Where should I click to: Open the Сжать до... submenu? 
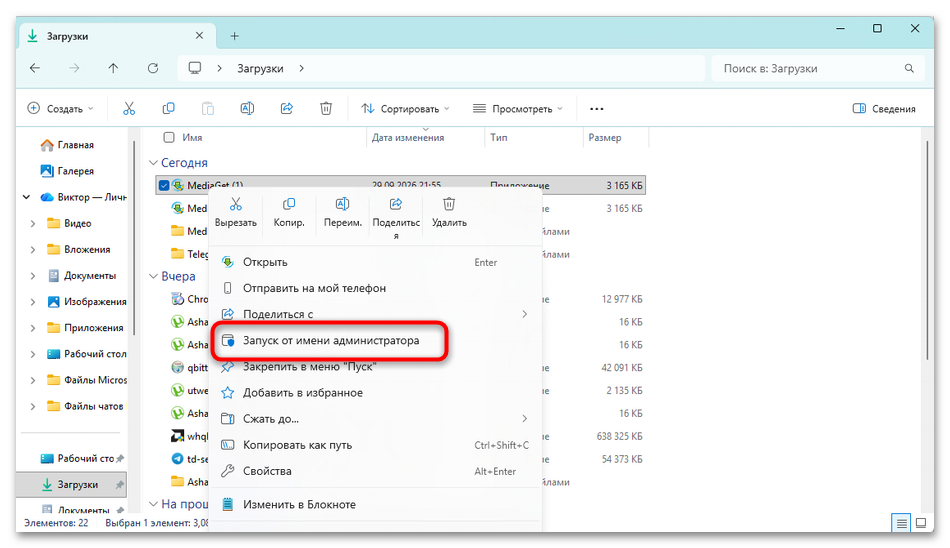click(374, 419)
